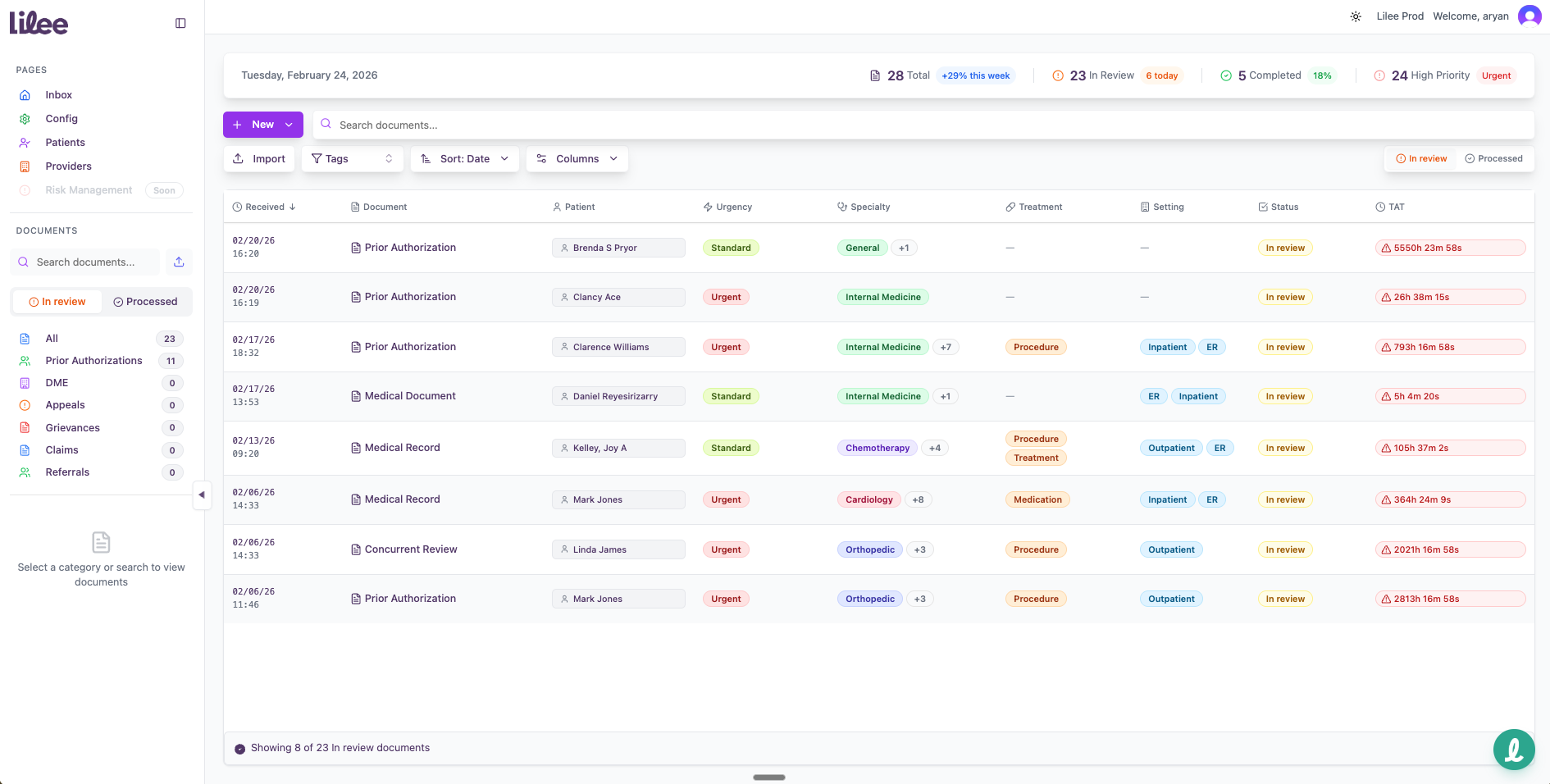Toggle the sidebar collapse icon near logo
Screen dimensions: 1550x784
(x=180, y=23)
